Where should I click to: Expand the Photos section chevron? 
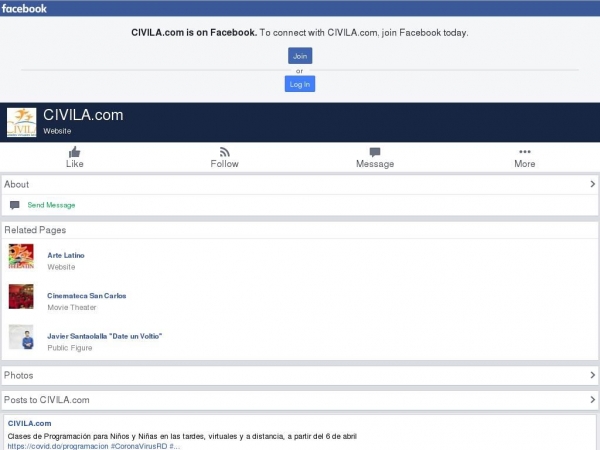(592, 375)
